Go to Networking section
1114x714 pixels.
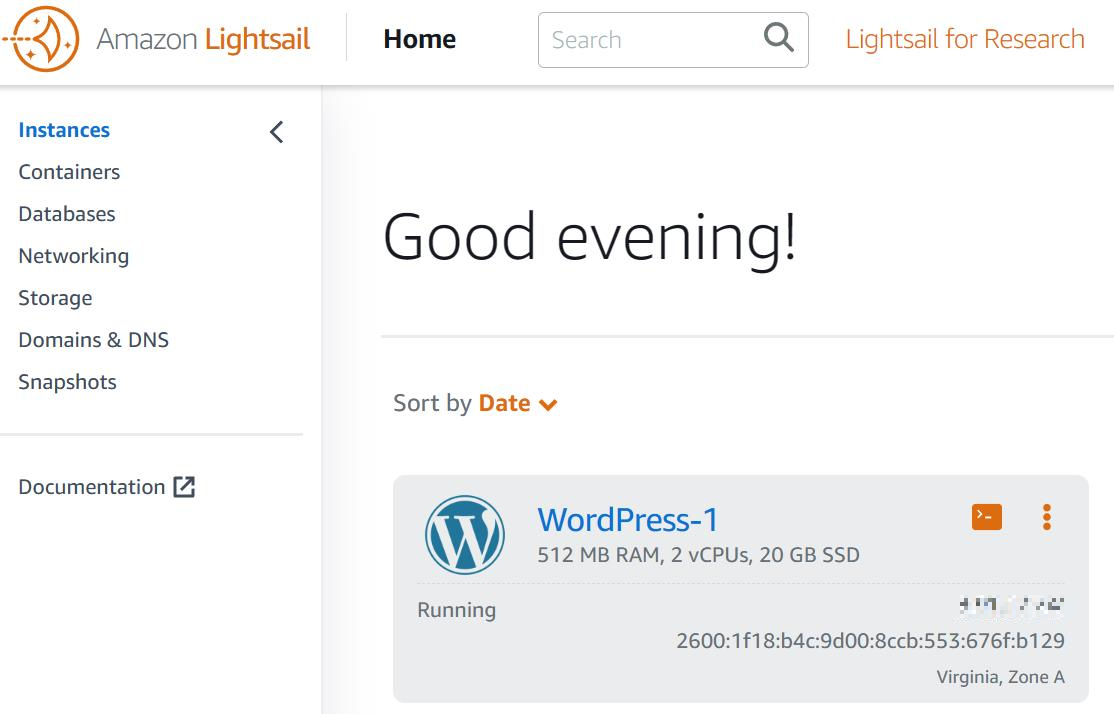(x=74, y=256)
